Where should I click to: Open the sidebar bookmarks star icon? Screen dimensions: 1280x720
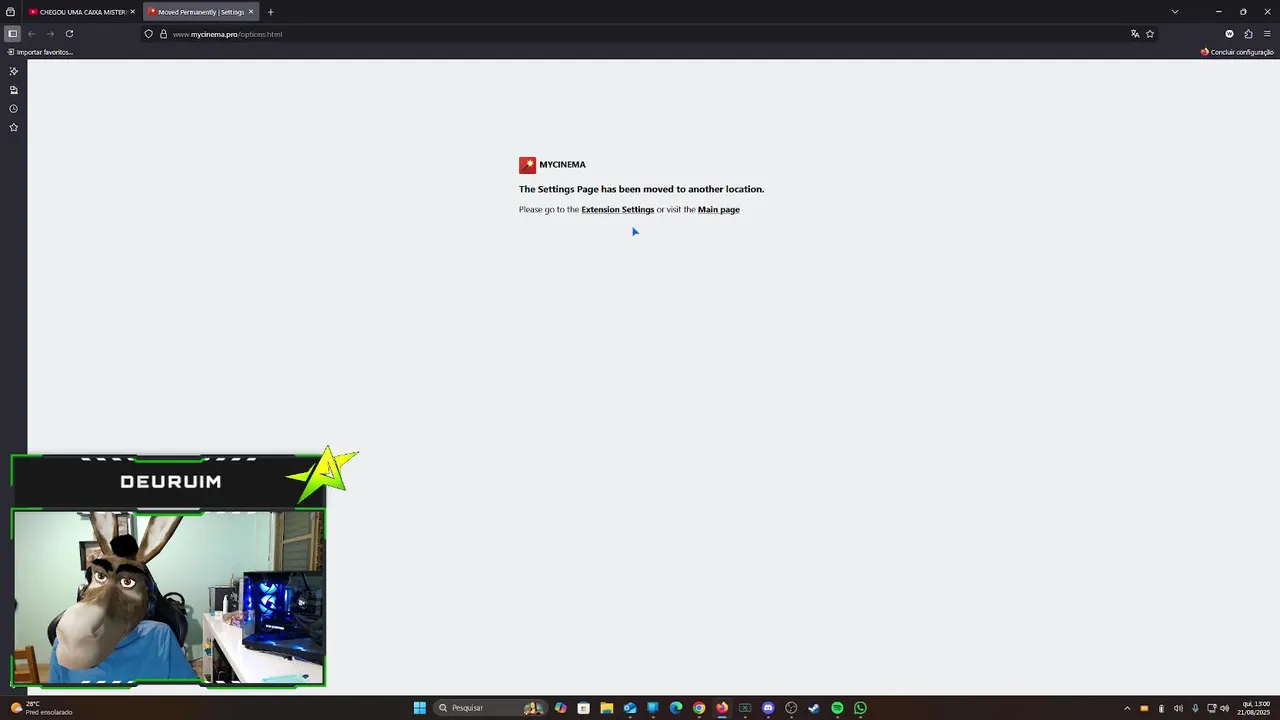pyautogui.click(x=13, y=127)
